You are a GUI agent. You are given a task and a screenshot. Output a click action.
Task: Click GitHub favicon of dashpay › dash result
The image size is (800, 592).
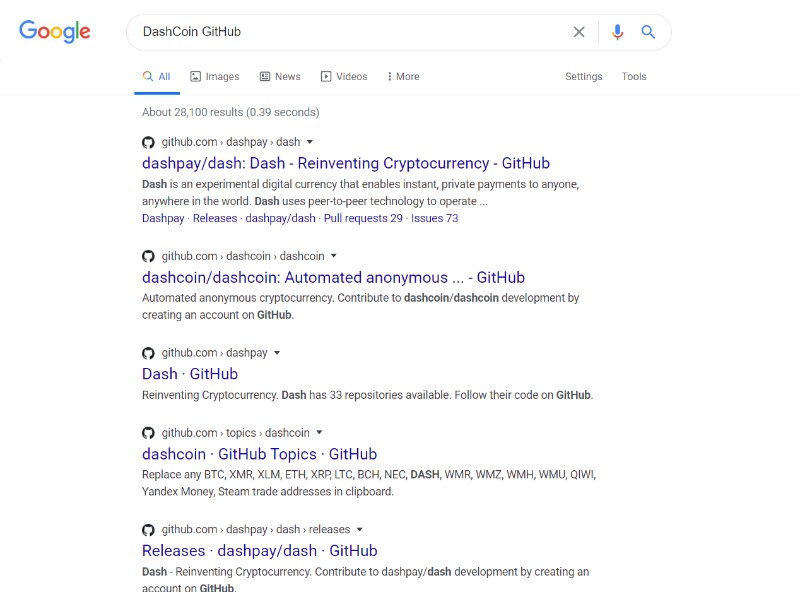[x=148, y=142]
